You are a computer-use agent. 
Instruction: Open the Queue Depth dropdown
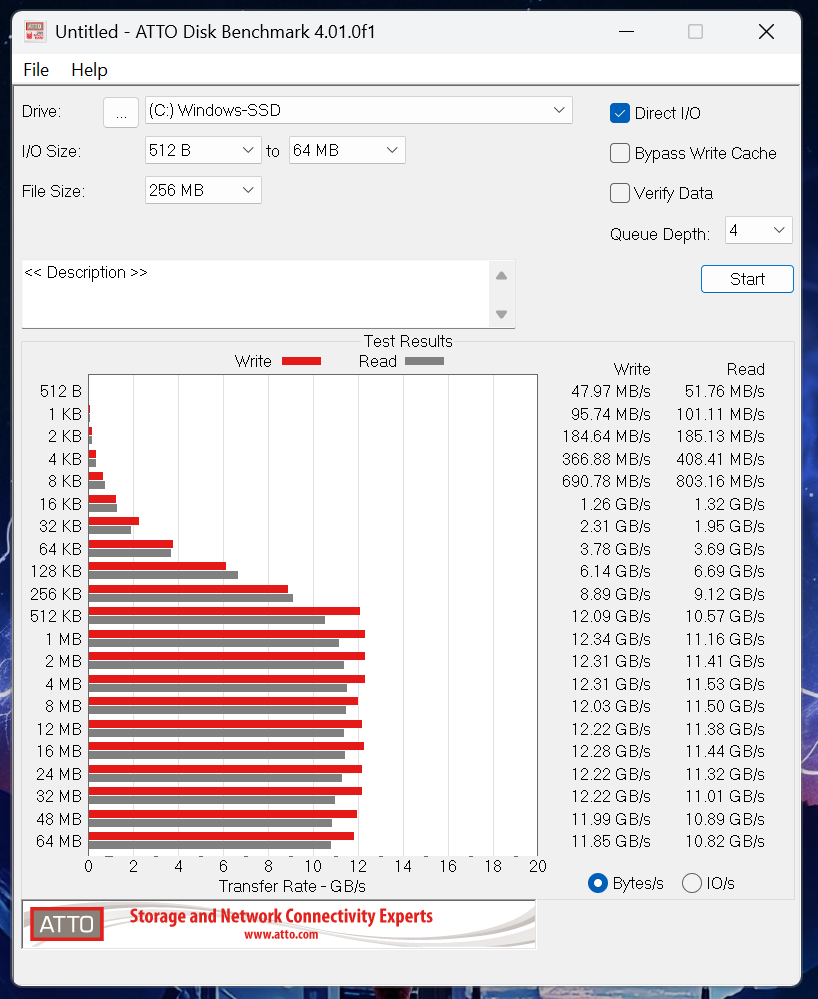759,230
